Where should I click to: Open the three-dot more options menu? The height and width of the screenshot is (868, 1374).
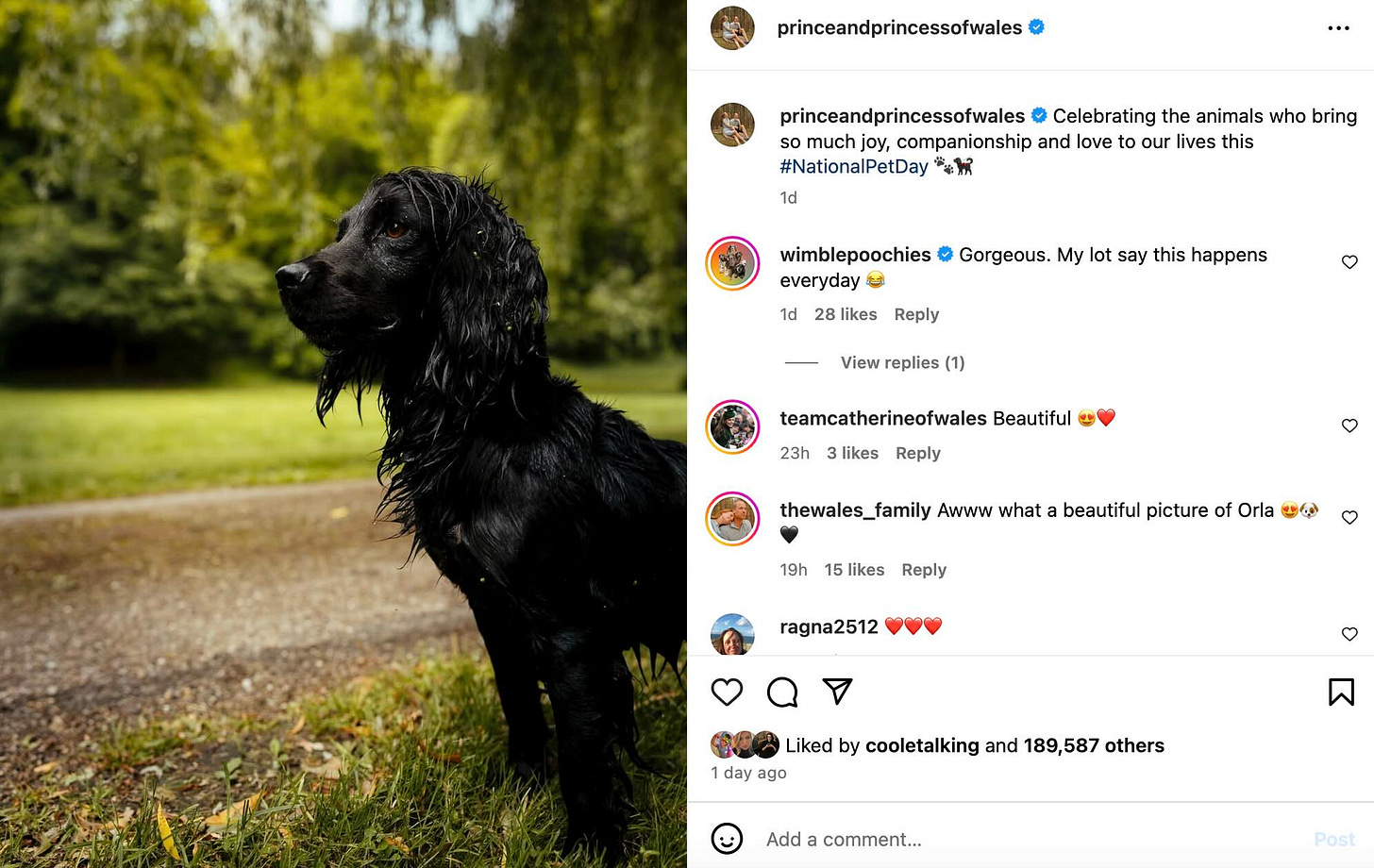(x=1338, y=28)
